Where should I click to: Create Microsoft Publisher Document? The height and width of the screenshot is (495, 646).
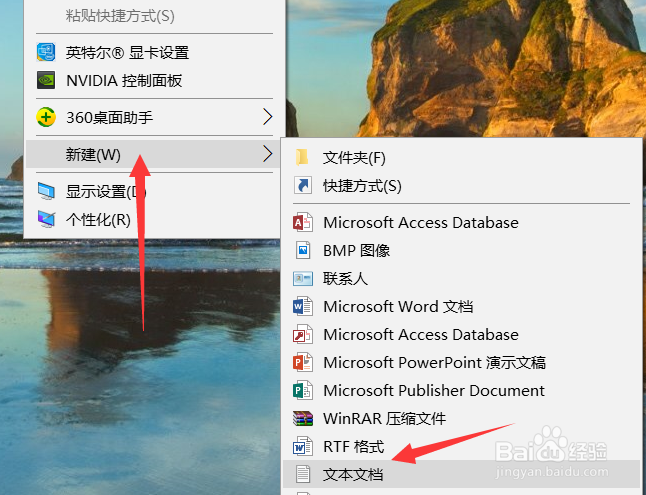461,391
